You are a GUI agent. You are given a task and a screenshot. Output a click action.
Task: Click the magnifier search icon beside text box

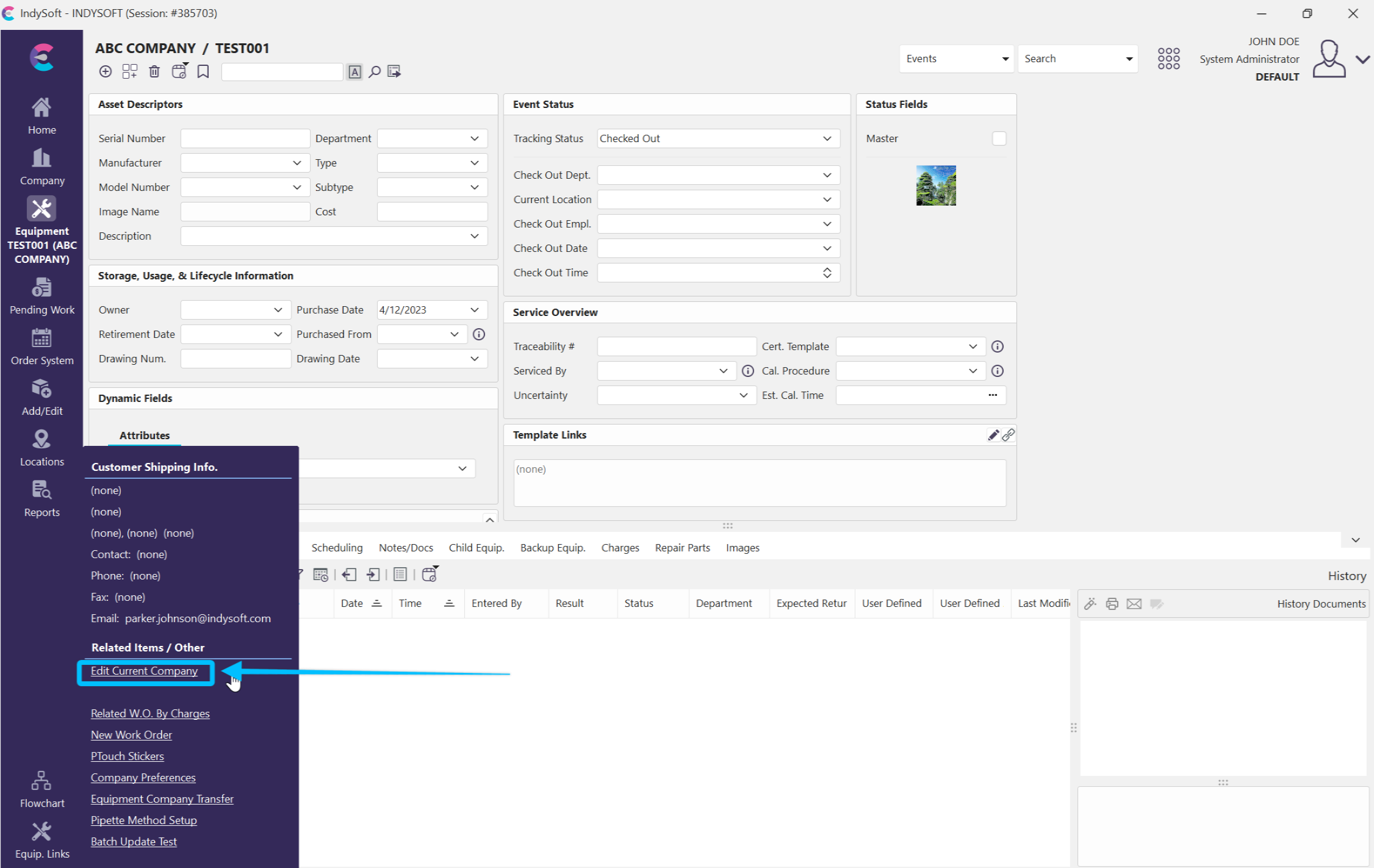pyautogui.click(x=375, y=72)
